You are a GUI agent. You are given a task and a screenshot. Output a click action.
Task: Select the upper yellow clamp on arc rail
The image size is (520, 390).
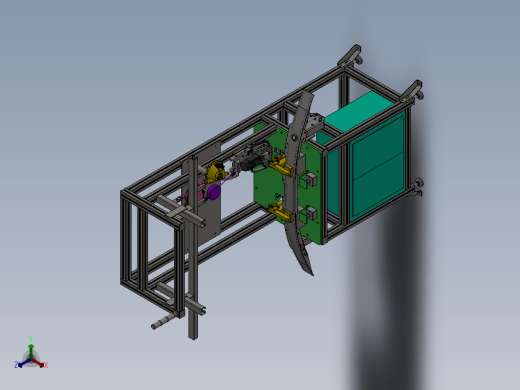point(281,167)
